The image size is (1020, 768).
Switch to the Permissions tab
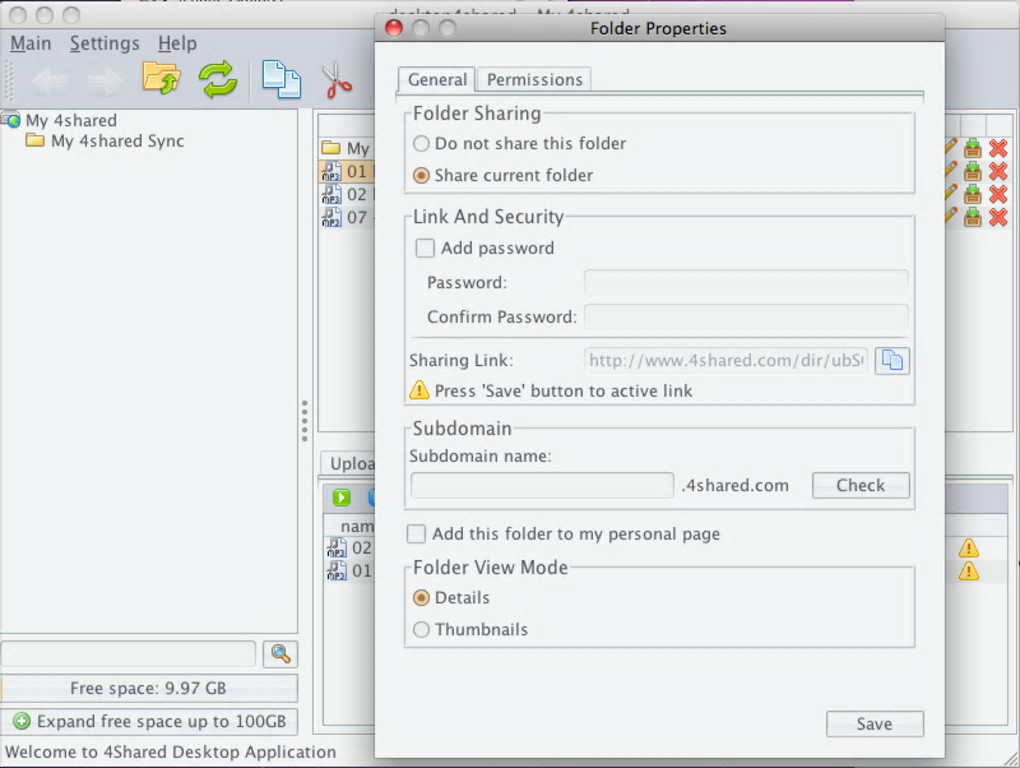[535, 80]
